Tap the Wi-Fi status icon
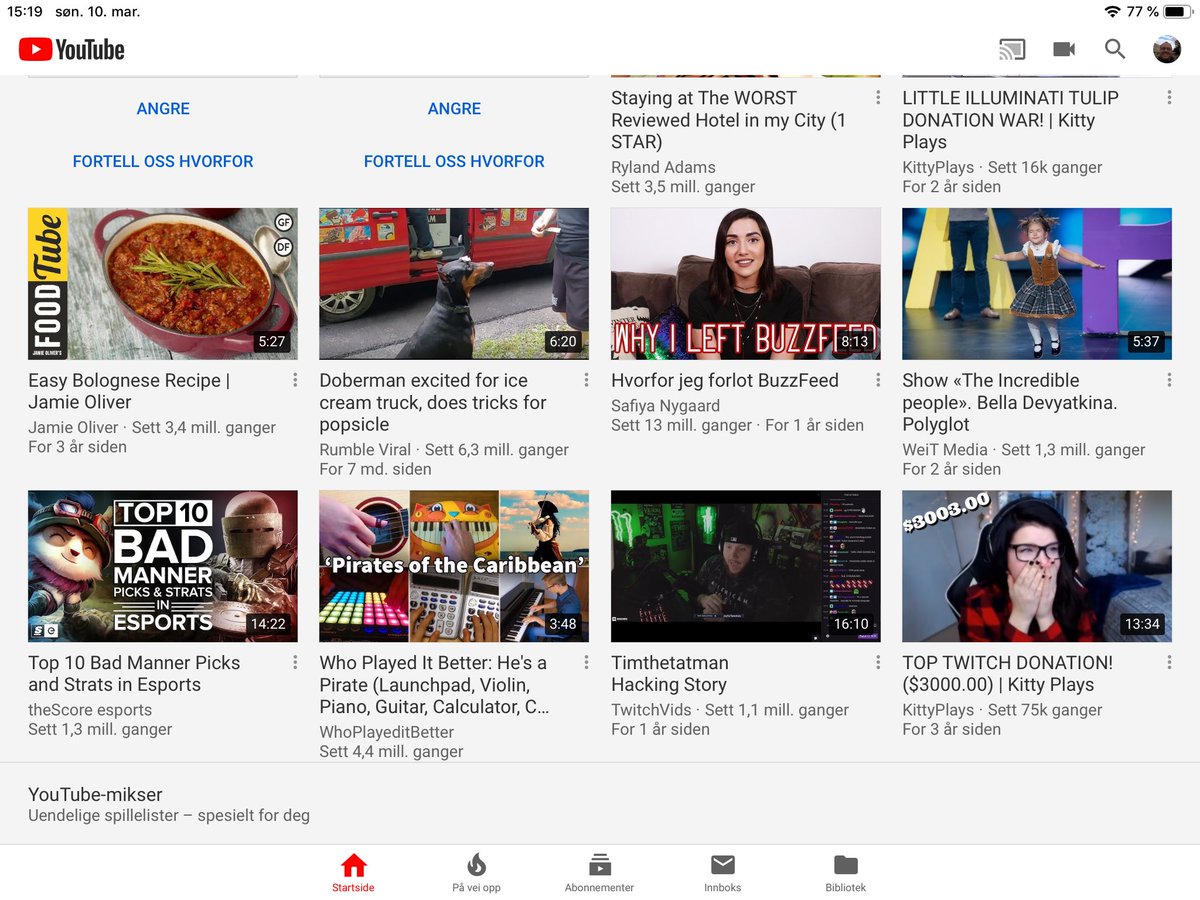Image resolution: width=1200 pixels, height=900 pixels. [x=1113, y=12]
